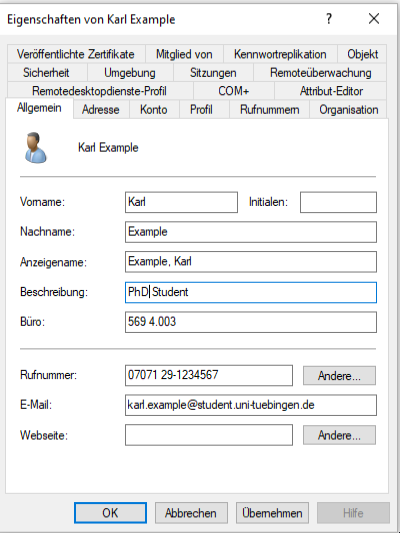Click the Rufnummer: label

[49, 375]
